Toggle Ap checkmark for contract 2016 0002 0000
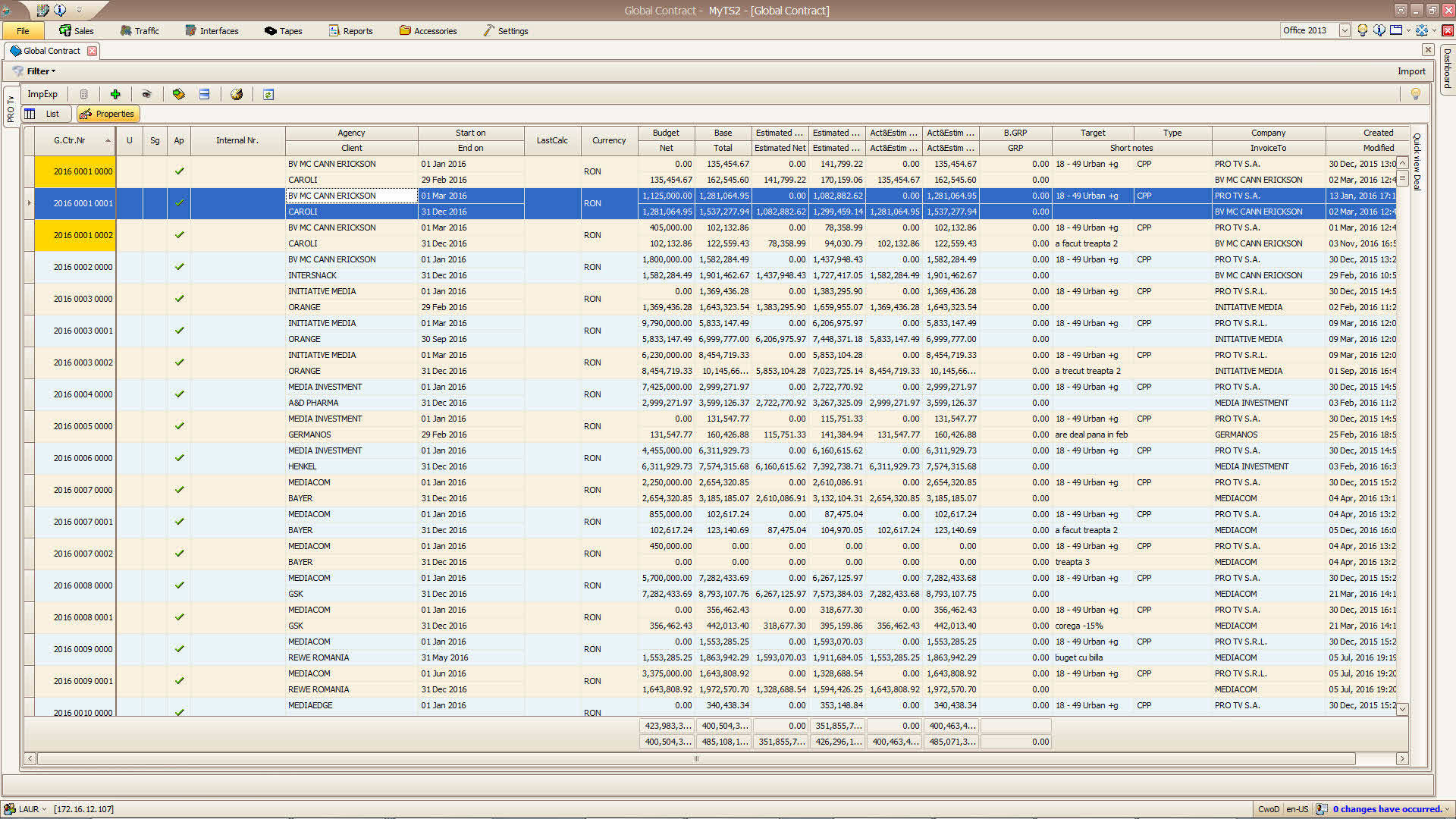 tap(179, 267)
